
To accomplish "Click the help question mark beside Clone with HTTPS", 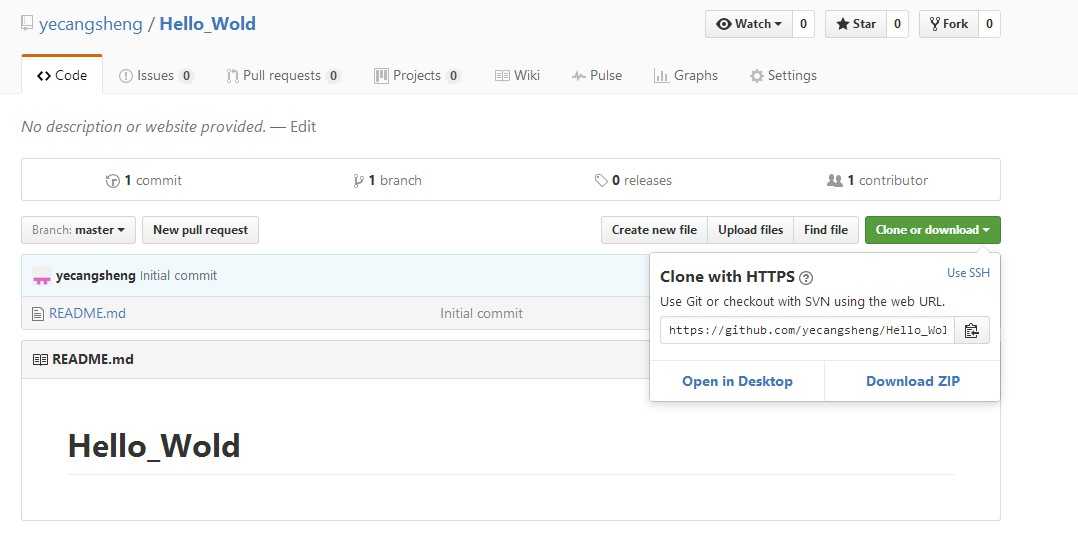I will pyautogui.click(x=806, y=278).
